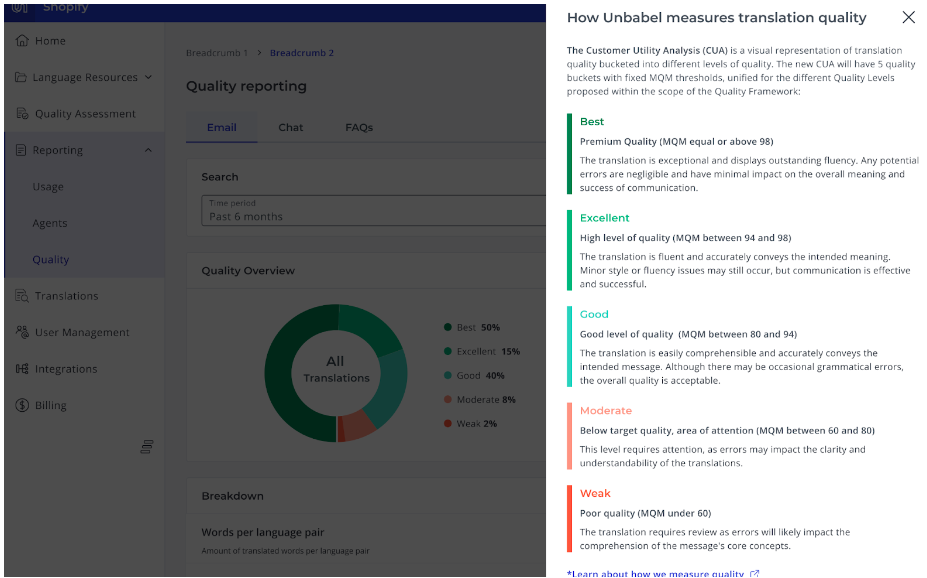
Task: Click the Moderate legend color dot
Action: point(448,400)
